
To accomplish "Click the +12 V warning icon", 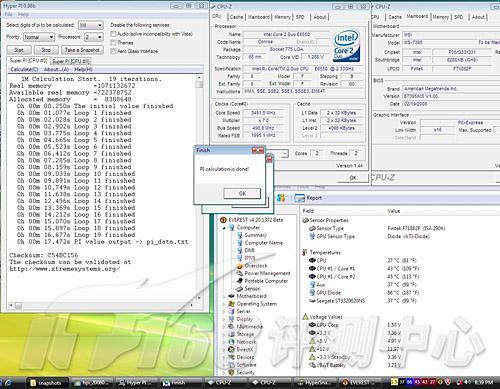I will (x=312, y=349).
